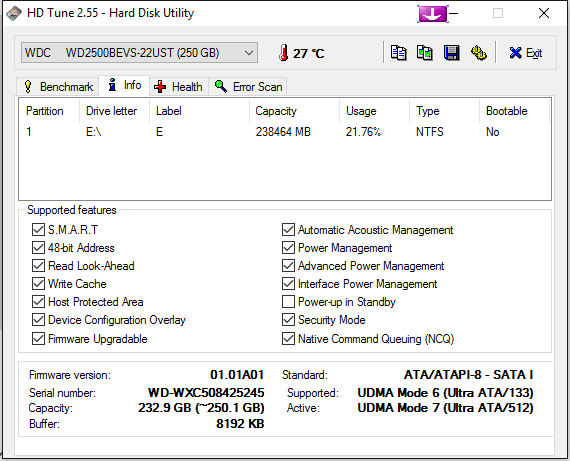The width and height of the screenshot is (570, 461).
Task: Toggle the Write Cache checkbox
Action: pos(38,284)
